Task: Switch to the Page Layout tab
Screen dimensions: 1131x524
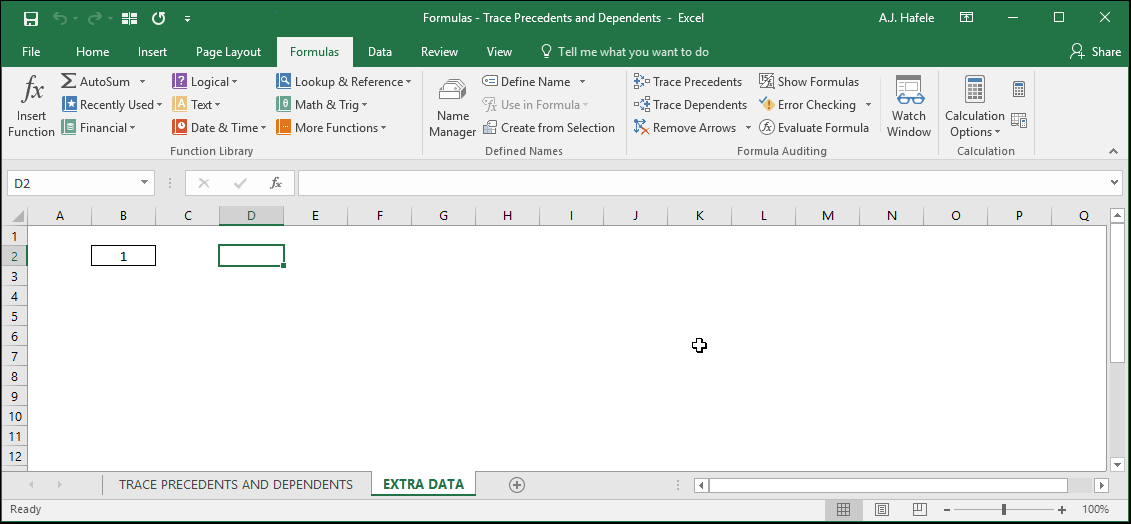Action: tap(229, 52)
